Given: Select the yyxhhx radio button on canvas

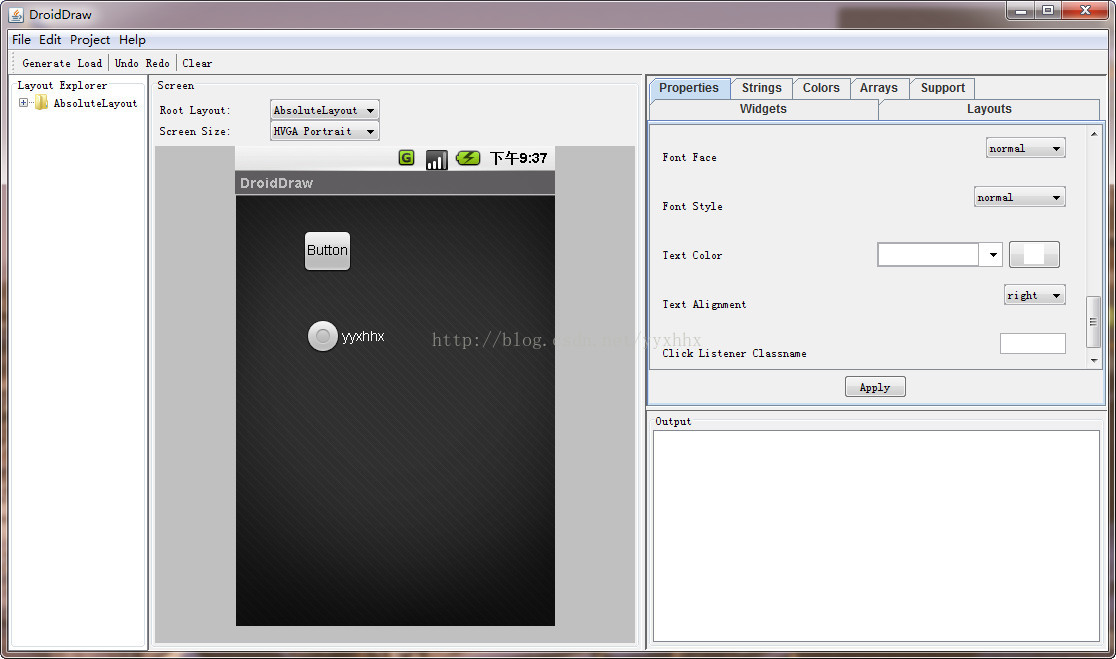Looking at the screenshot, I should coord(322,336).
